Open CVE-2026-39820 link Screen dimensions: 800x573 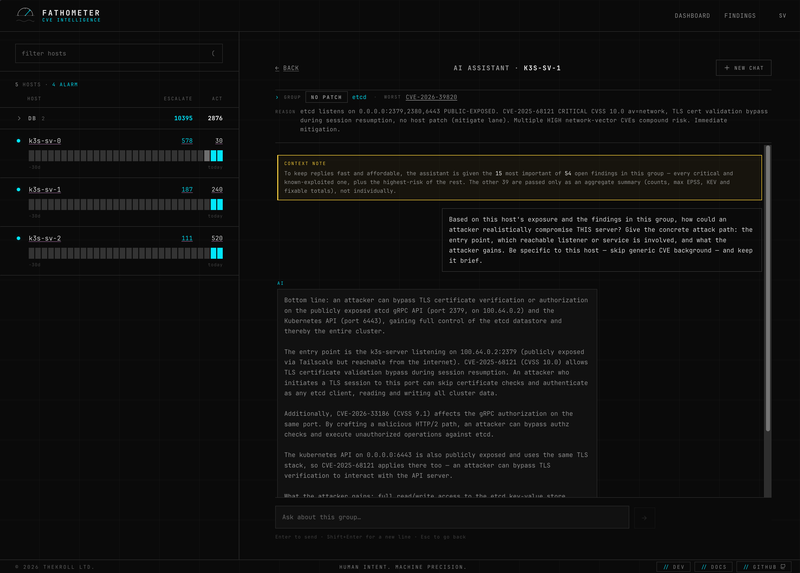[431, 97]
